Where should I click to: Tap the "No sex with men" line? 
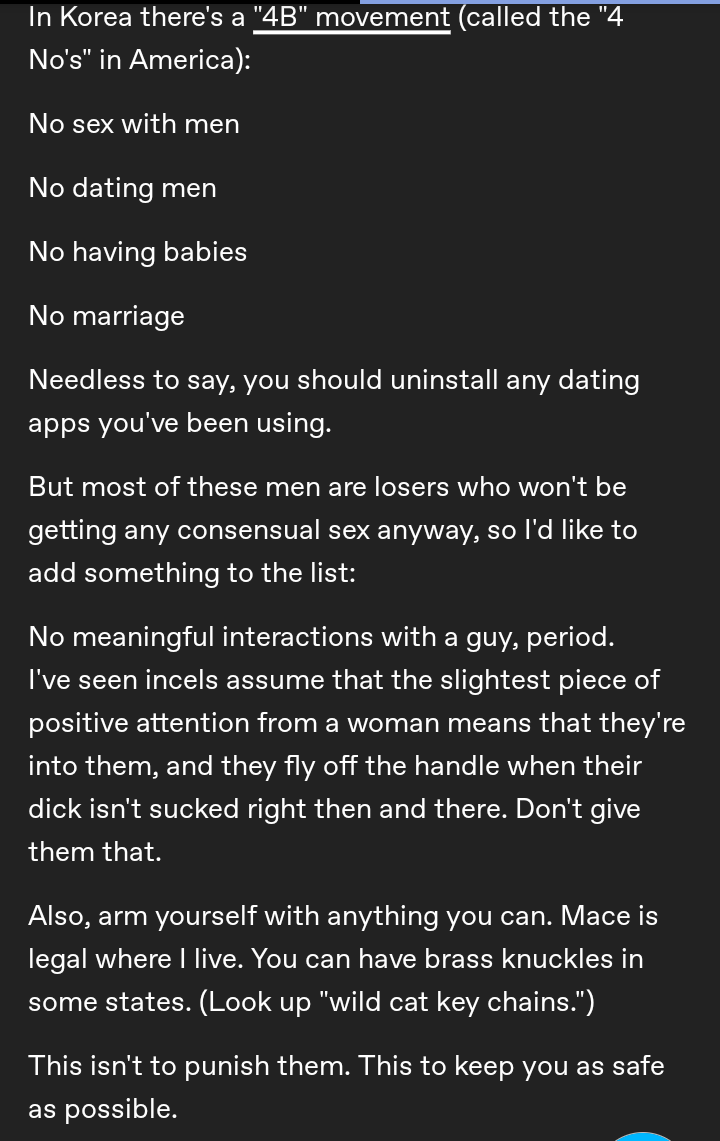pyautogui.click(x=134, y=124)
